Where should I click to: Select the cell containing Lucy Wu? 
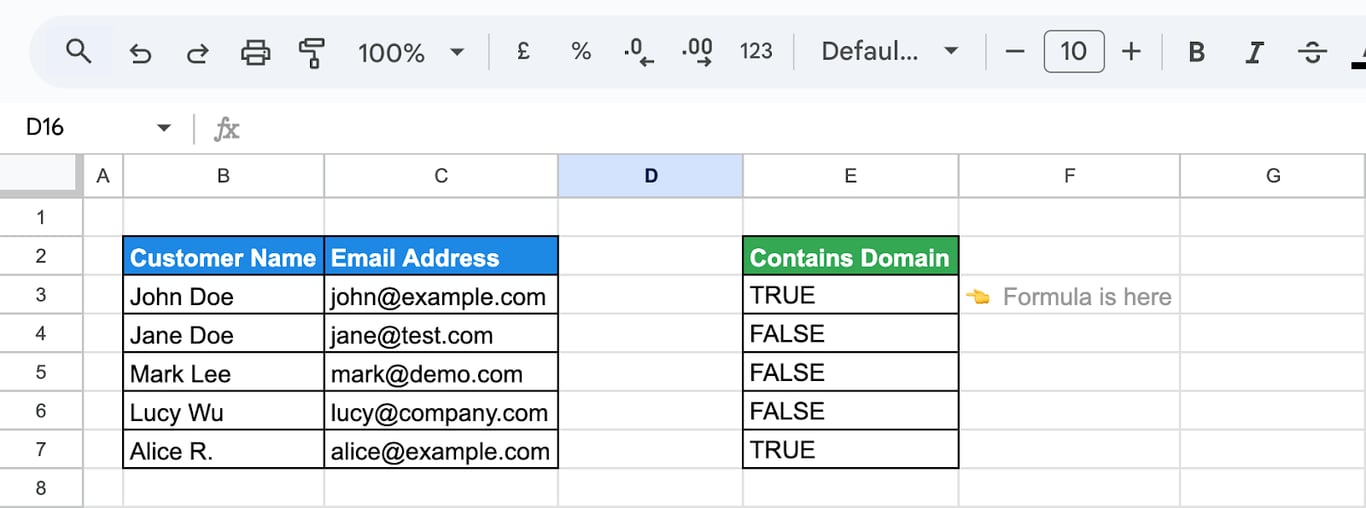click(223, 411)
